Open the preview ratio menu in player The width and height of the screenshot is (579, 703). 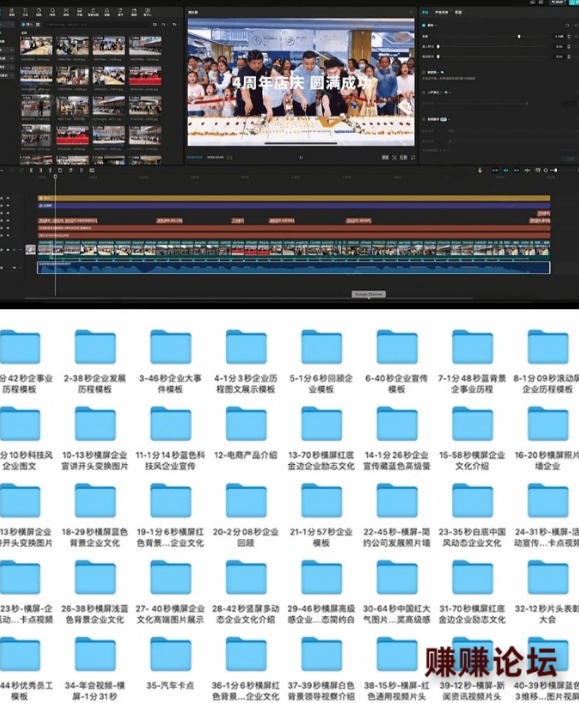tap(403, 157)
